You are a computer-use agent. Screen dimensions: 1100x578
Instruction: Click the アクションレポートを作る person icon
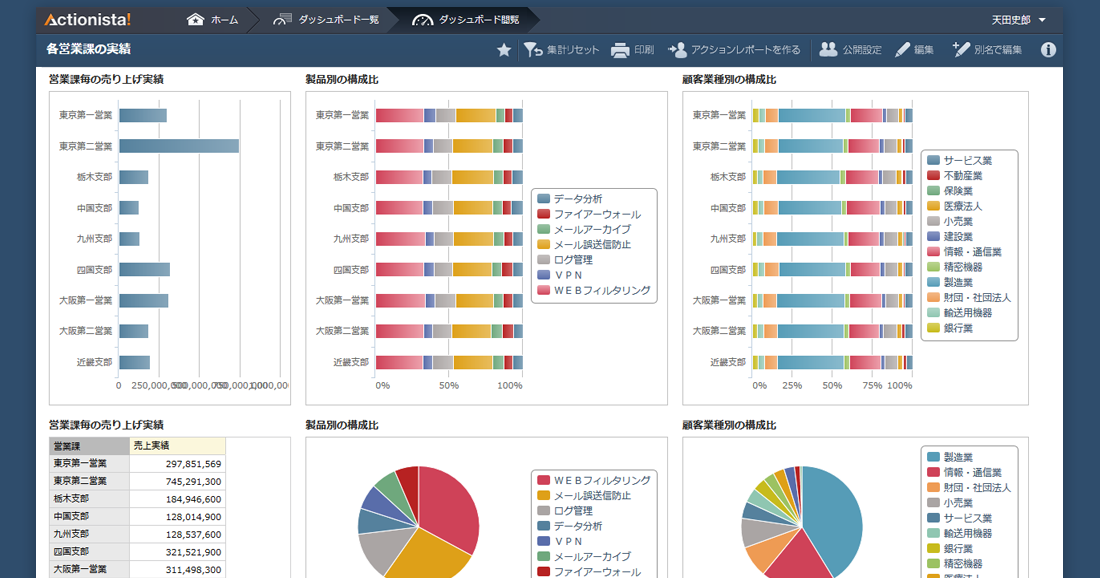tap(677, 50)
